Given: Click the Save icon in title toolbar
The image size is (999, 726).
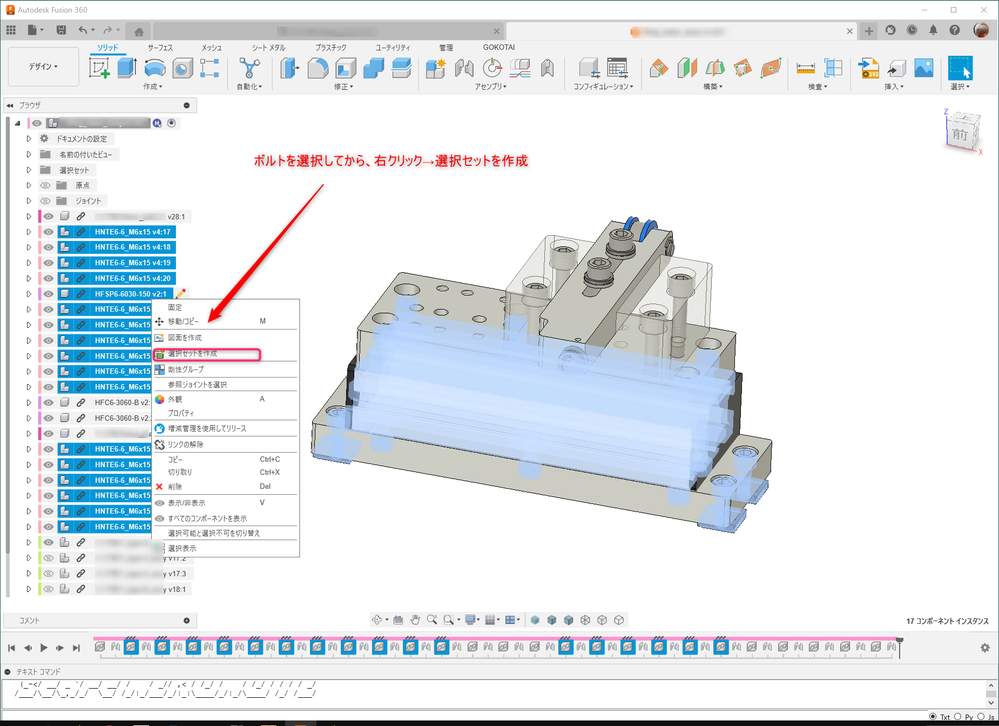Looking at the screenshot, I should tap(61, 30).
